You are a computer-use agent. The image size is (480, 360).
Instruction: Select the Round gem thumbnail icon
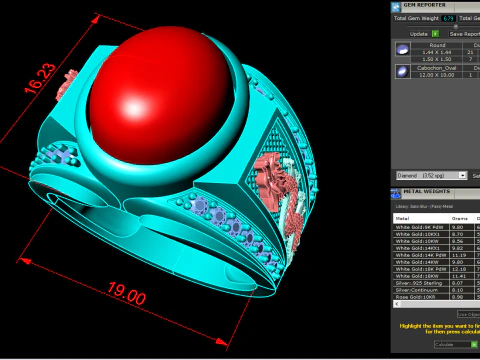click(x=403, y=49)
